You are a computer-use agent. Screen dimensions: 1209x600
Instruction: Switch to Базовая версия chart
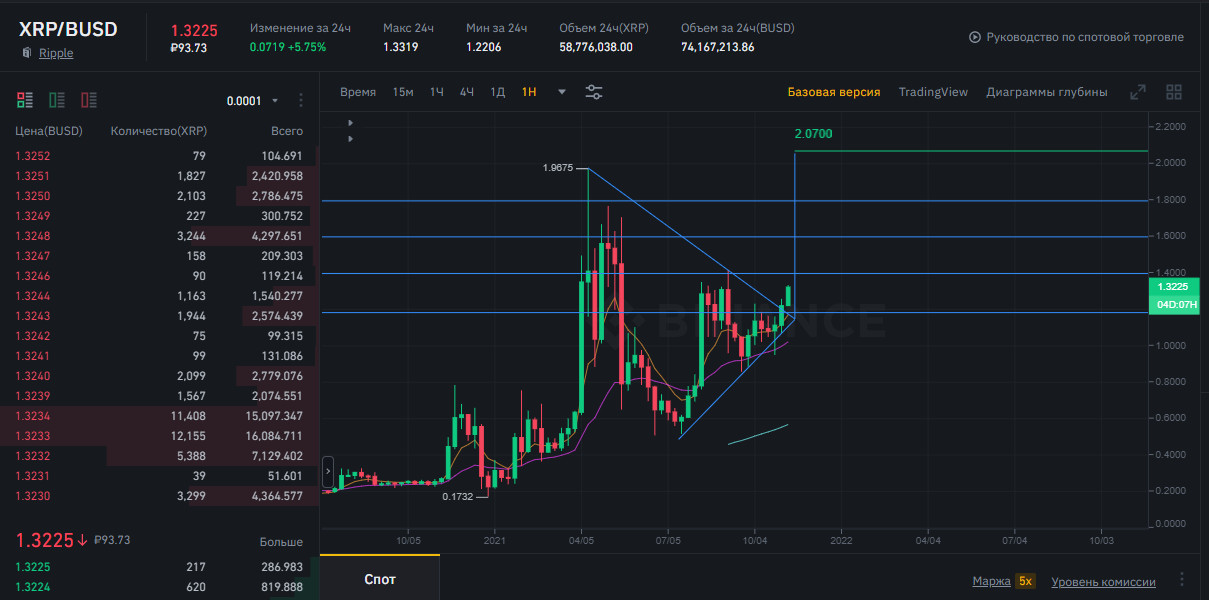pyautogui.click(x=834, y=92)
